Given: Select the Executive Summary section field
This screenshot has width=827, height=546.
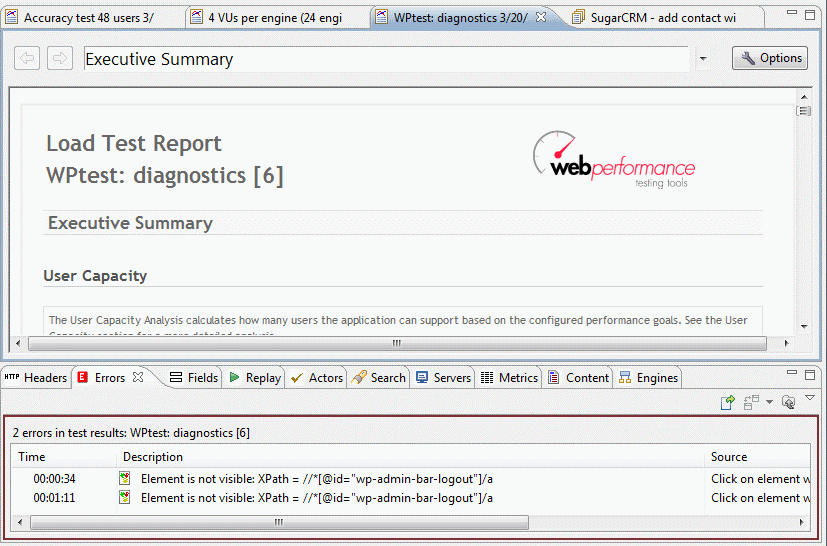Looking at the screenshot, I should (386, 59).
